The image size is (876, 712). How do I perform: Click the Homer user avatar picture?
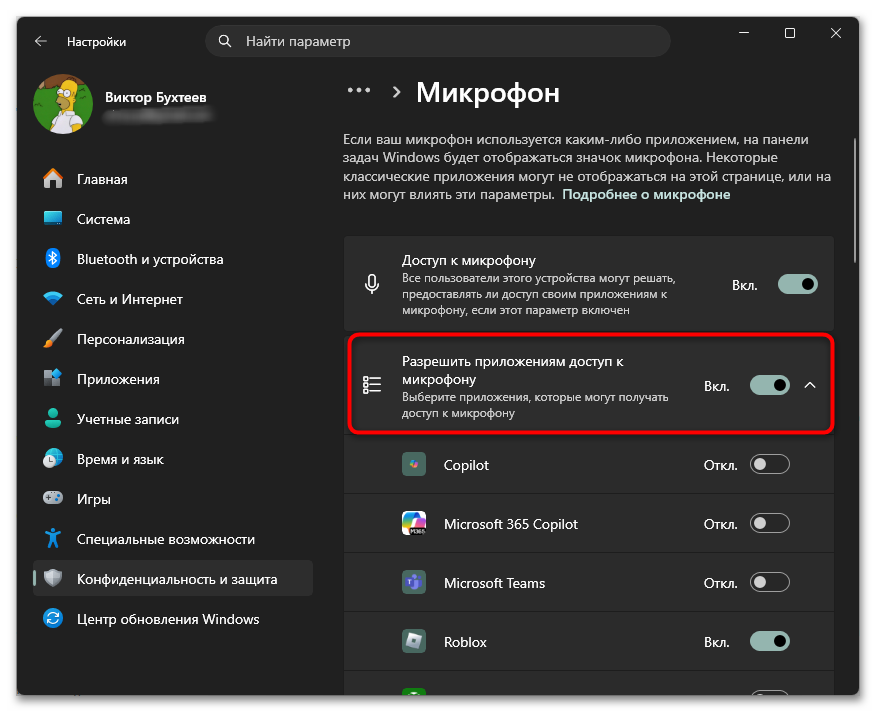click(x=63, y=104)
